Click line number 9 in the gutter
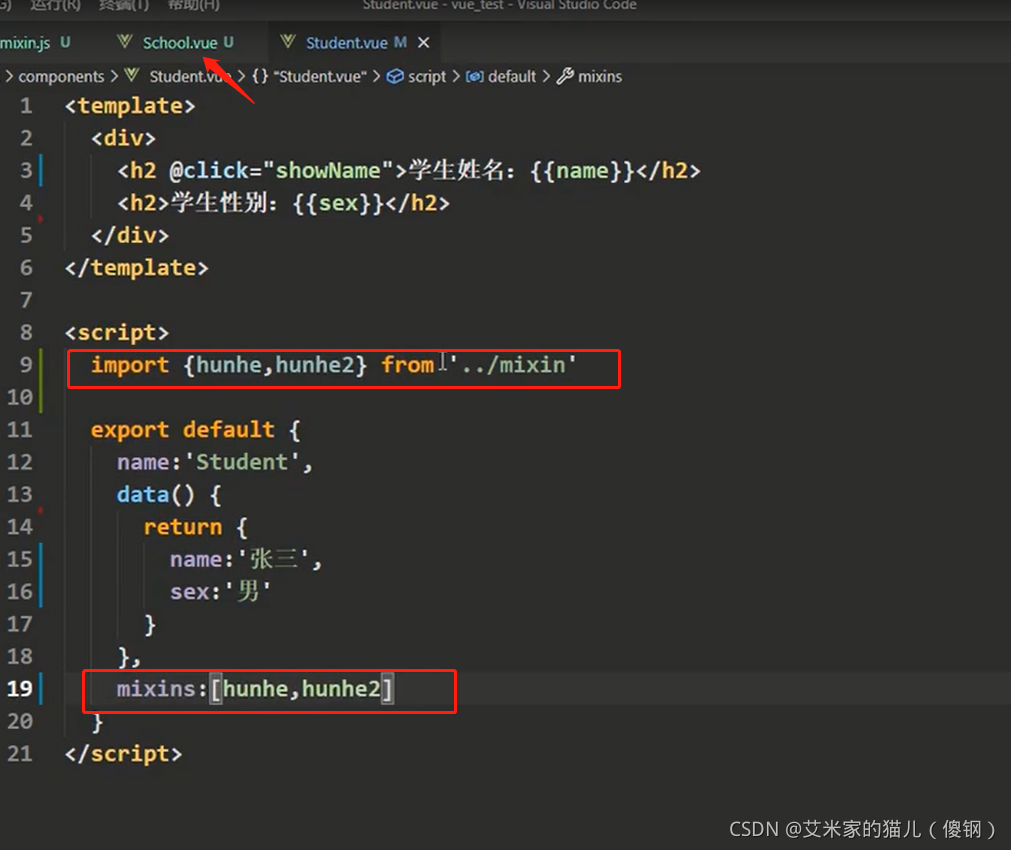Viewport: 1011px width, 850px height. click(26, 364)
